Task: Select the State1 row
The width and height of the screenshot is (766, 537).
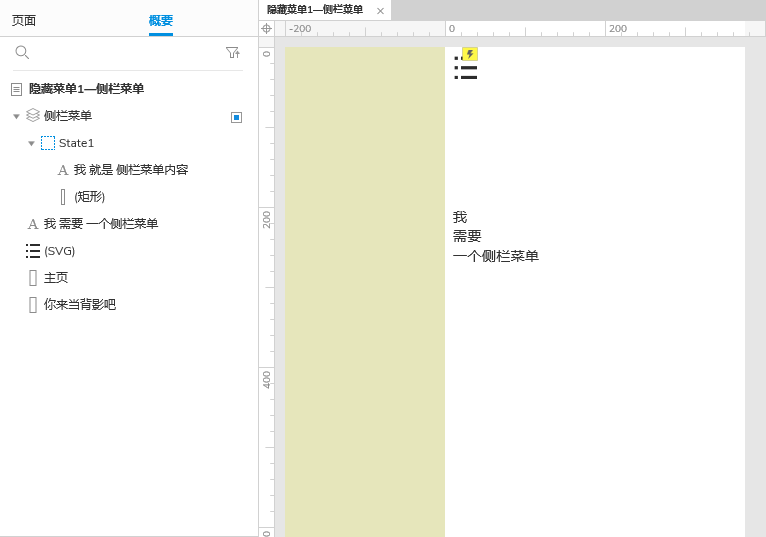Action: click(76, 143)
